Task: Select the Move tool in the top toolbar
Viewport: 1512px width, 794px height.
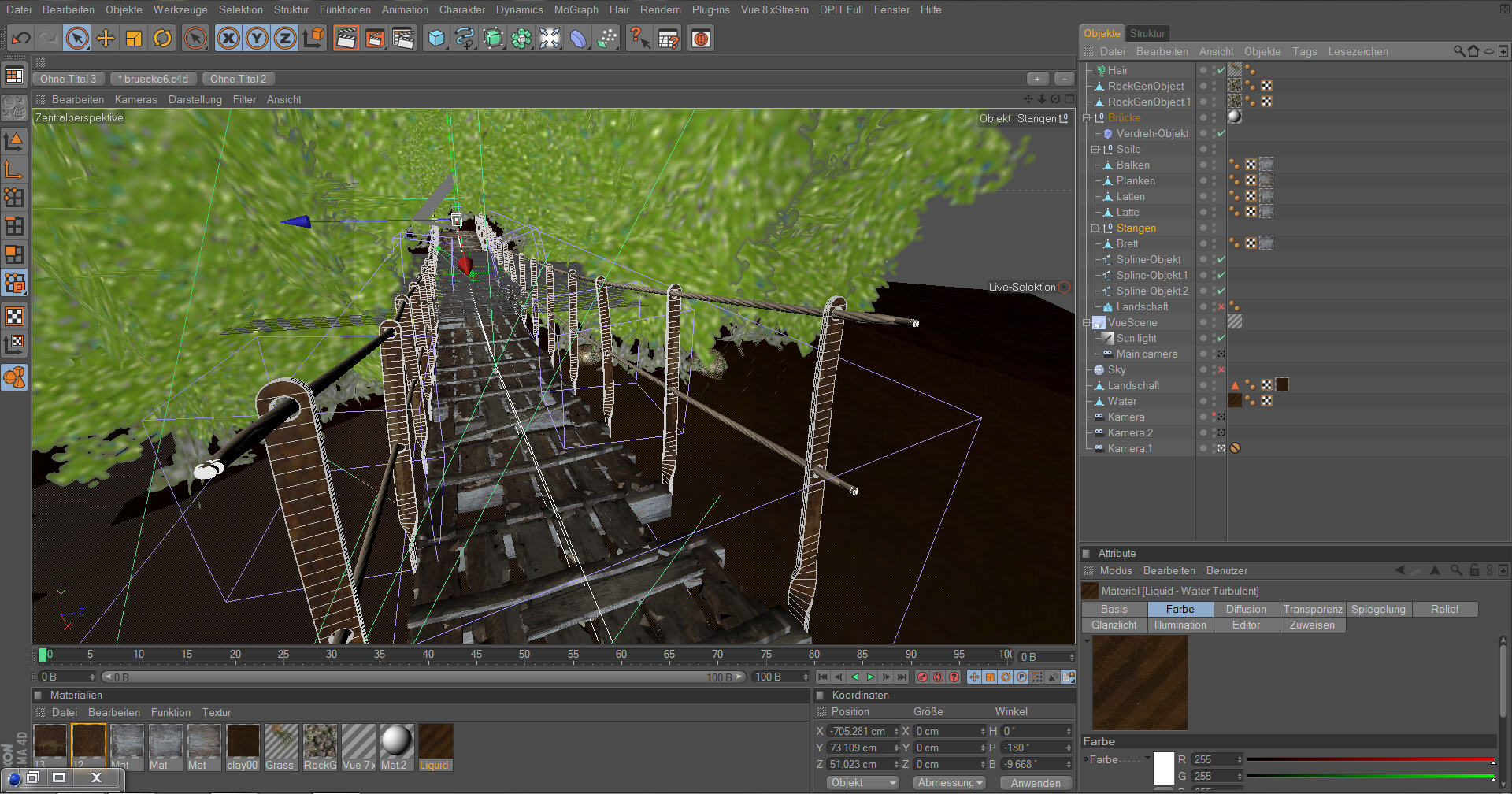Action: tap(106, 38)
